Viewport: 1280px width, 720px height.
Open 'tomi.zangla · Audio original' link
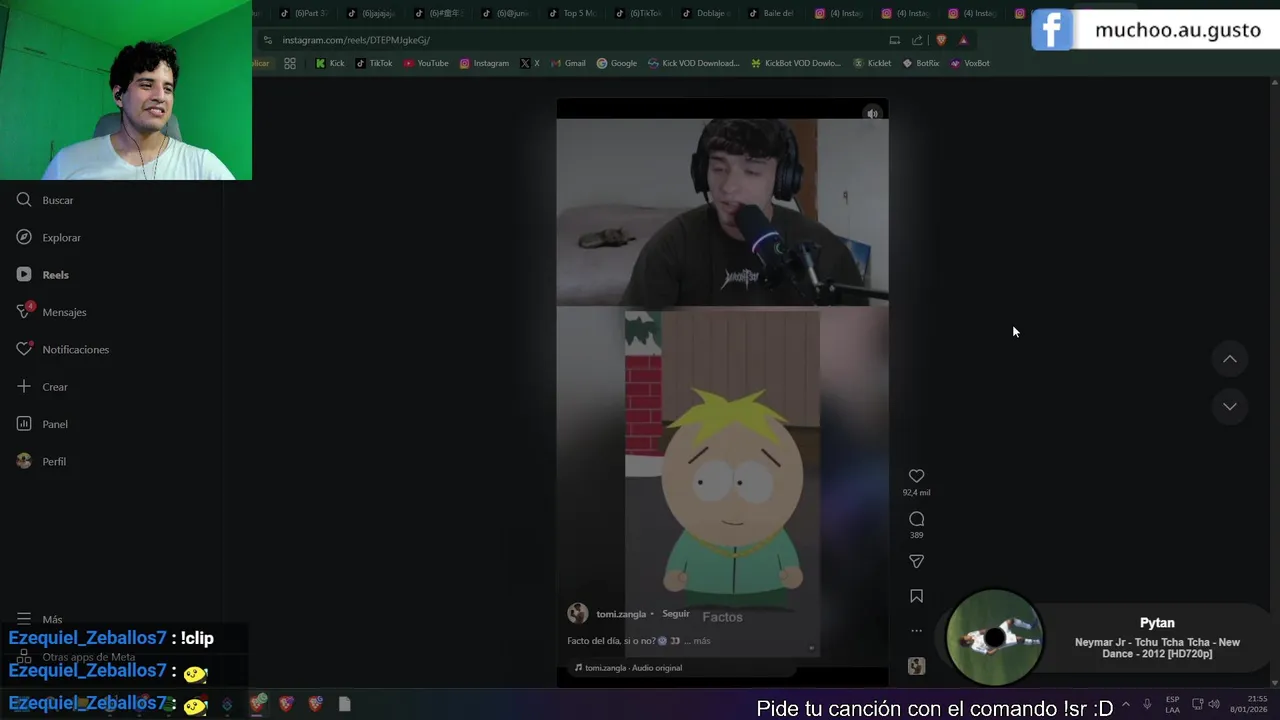point(633,668)
